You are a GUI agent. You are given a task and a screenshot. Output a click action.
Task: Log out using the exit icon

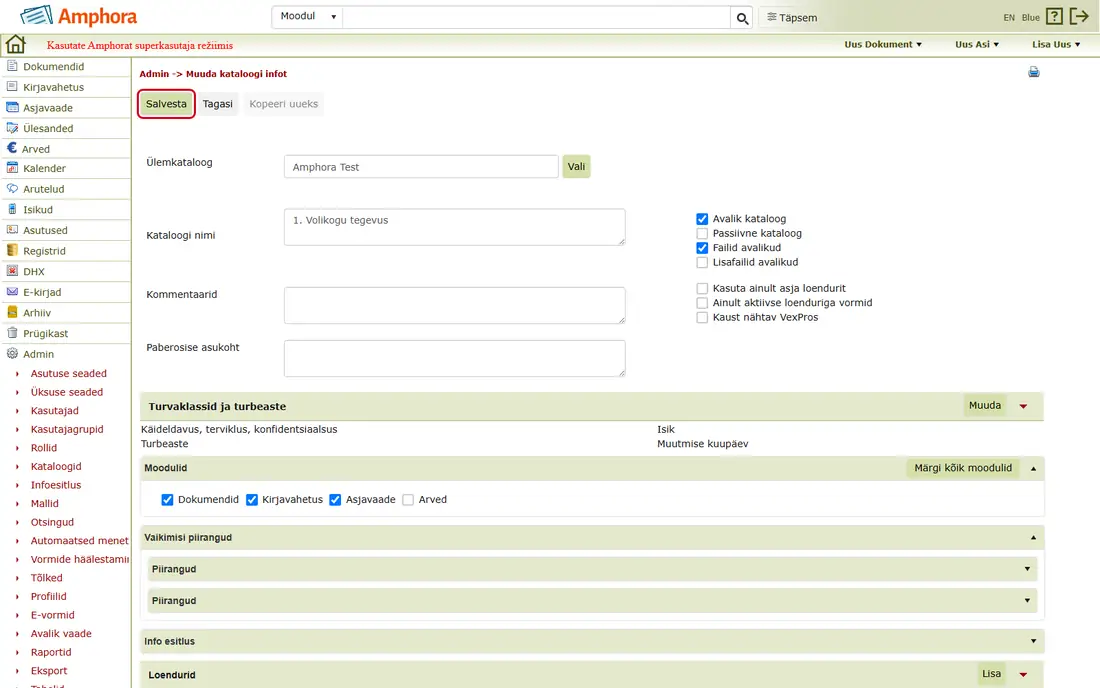(x=1079, y=17)
